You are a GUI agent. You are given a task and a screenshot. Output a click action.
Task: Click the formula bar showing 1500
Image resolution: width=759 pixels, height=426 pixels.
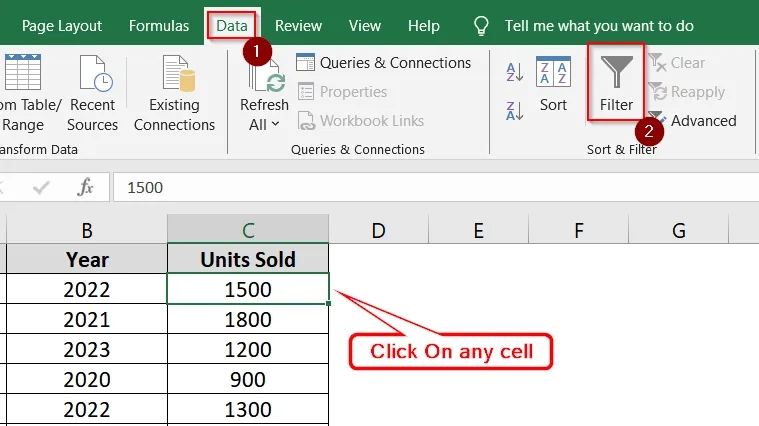tap(436, 187)
